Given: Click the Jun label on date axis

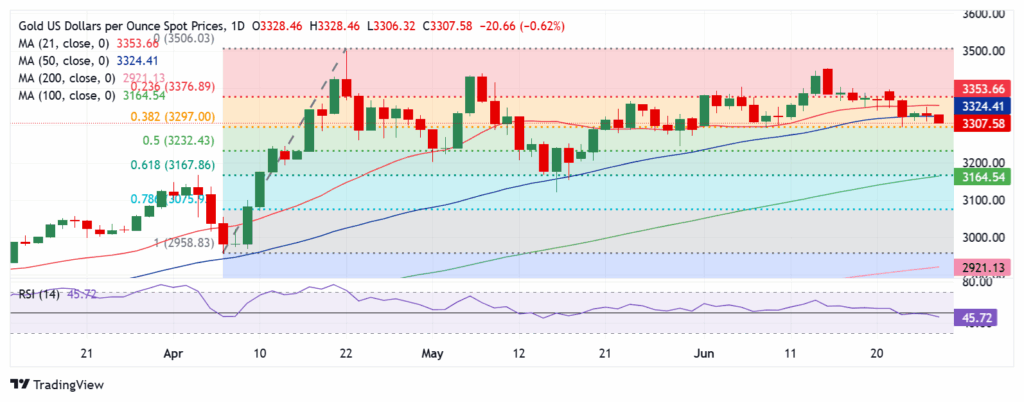Looking at the screenshot, I should tap(704, 354).
